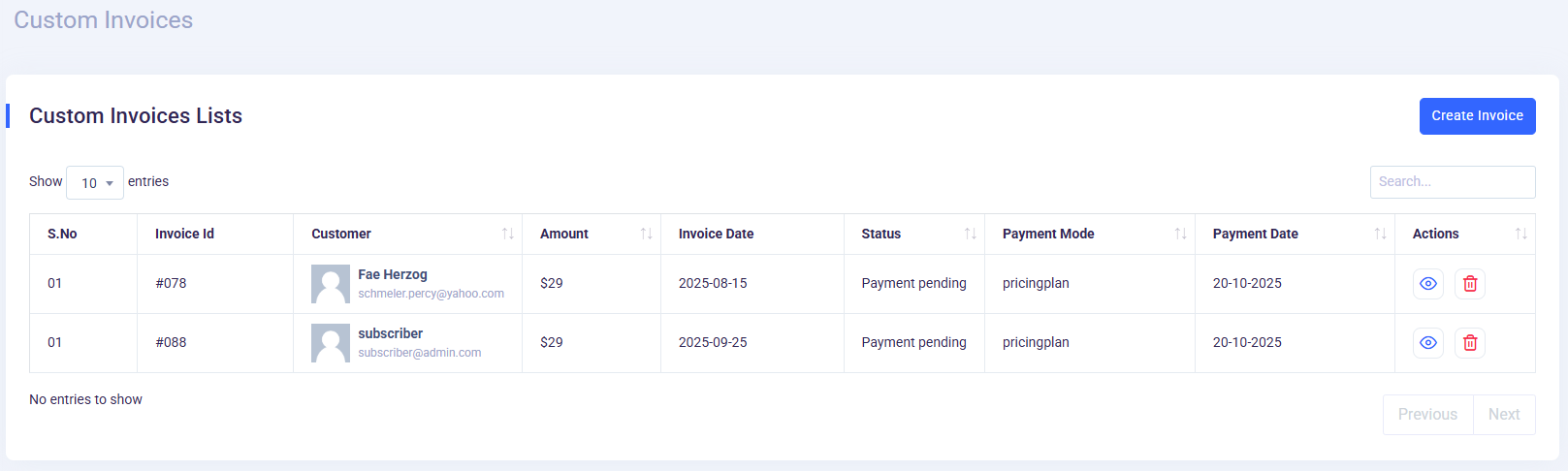The width and height of the screenshot is (1568, 471).
Task: Open the show entries count dropdown
Action: (x=95, y=183)
